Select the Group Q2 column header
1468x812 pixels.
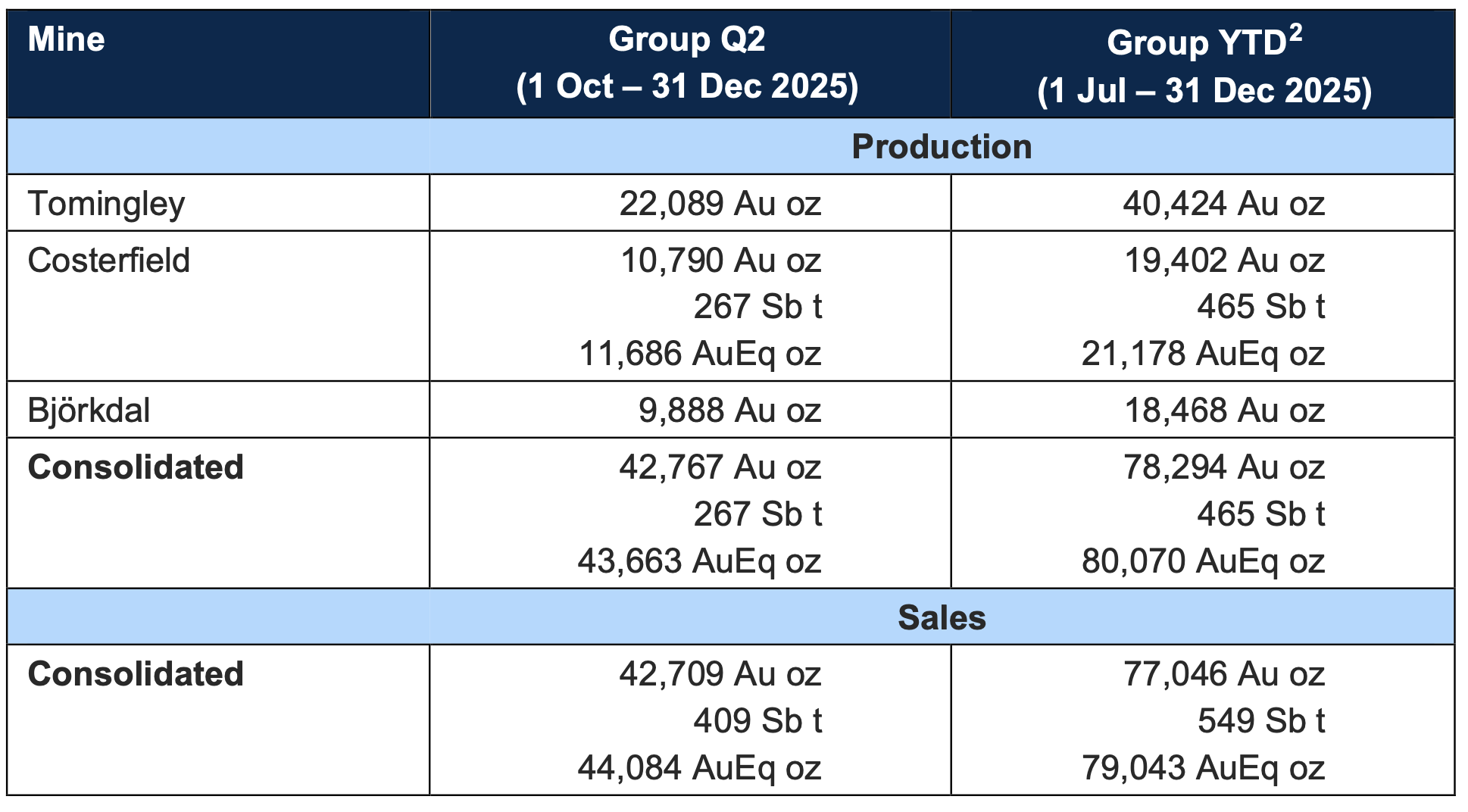click(687, 62)
